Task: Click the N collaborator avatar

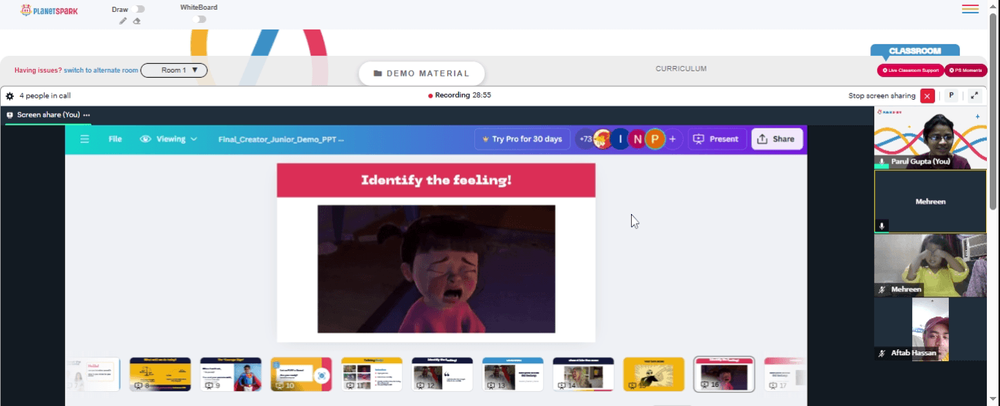Action: click(x=637, y=139)
